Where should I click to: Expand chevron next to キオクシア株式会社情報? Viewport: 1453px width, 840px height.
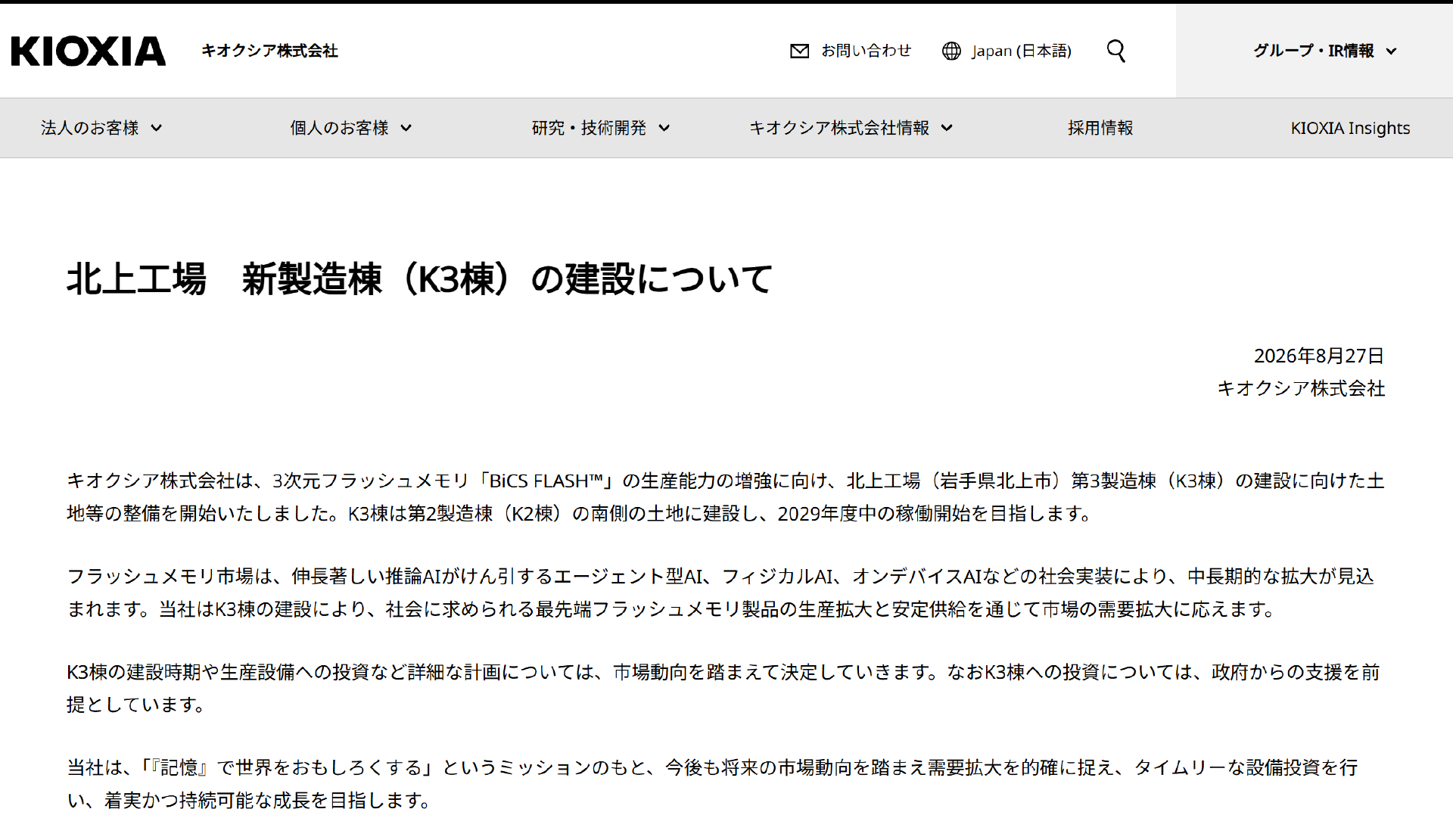click(947, 128)
